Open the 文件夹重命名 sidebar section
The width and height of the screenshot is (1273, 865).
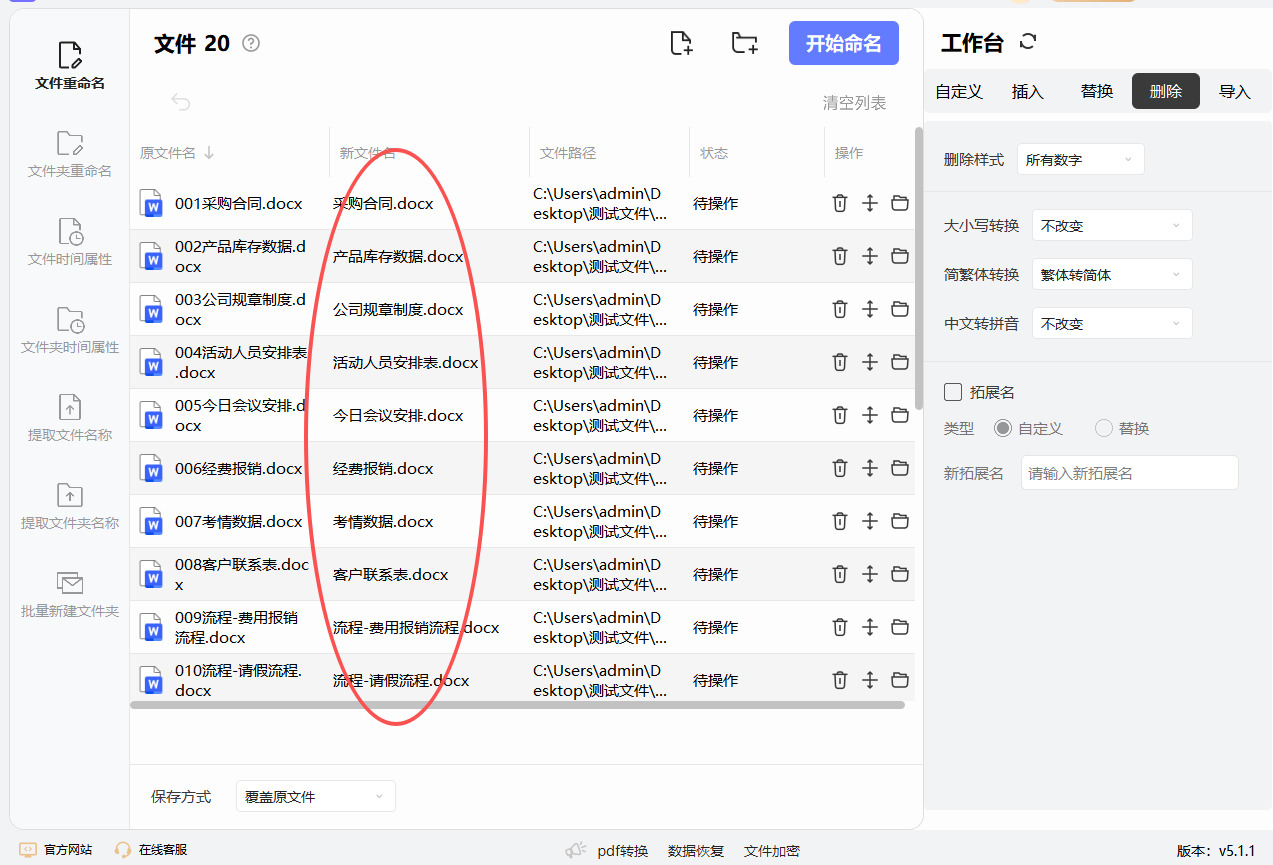tap(70, 154)
